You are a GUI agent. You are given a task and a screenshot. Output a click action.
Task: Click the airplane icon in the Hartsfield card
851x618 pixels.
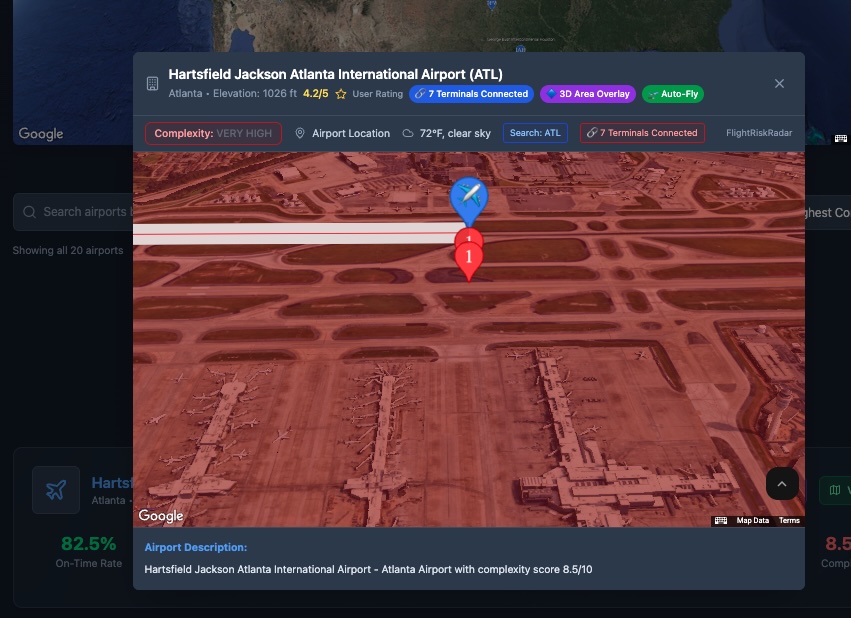pos(56,490)
